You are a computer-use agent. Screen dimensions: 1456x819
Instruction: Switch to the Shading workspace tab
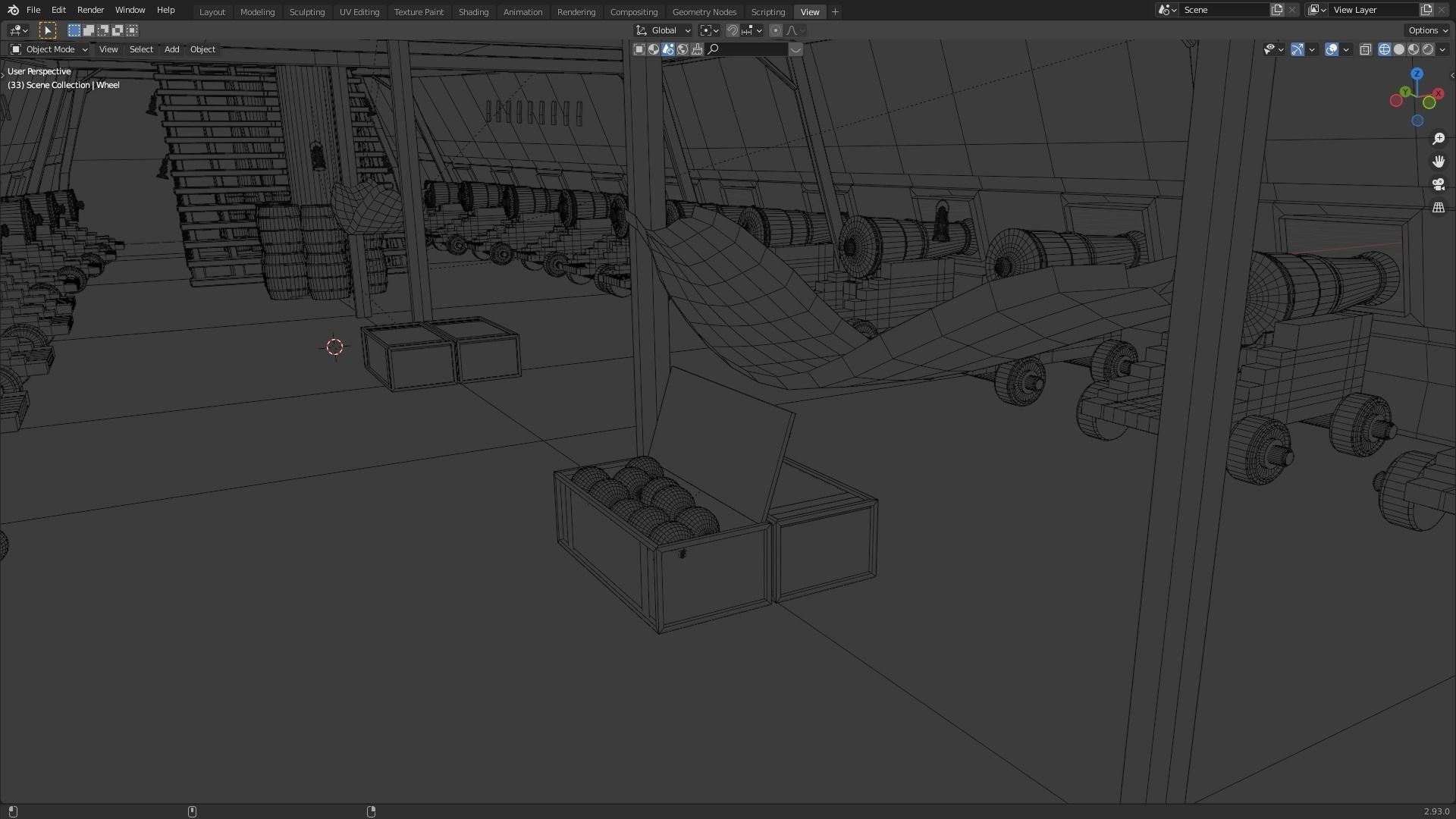(x=473, y=12)
